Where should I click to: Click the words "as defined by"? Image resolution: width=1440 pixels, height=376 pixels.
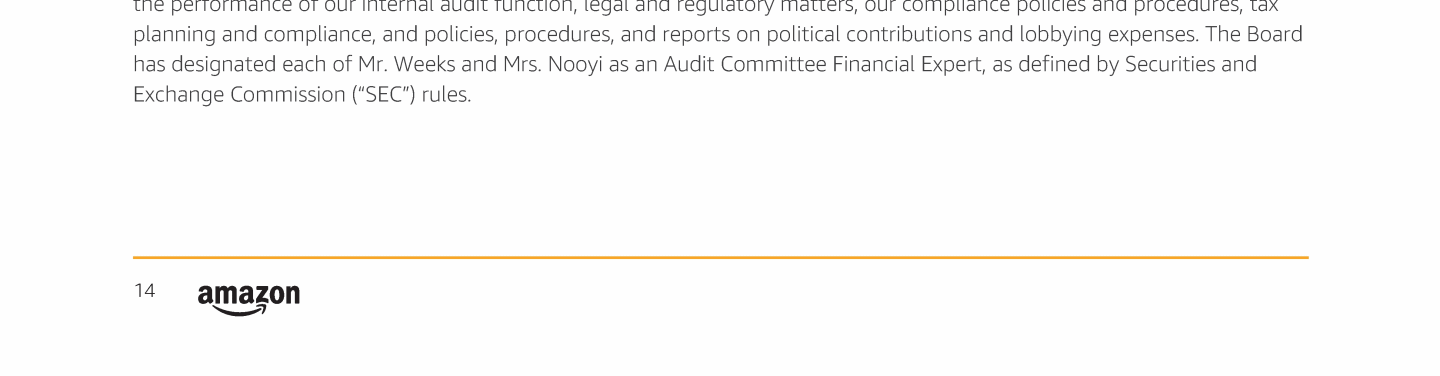coord(1054,64)
